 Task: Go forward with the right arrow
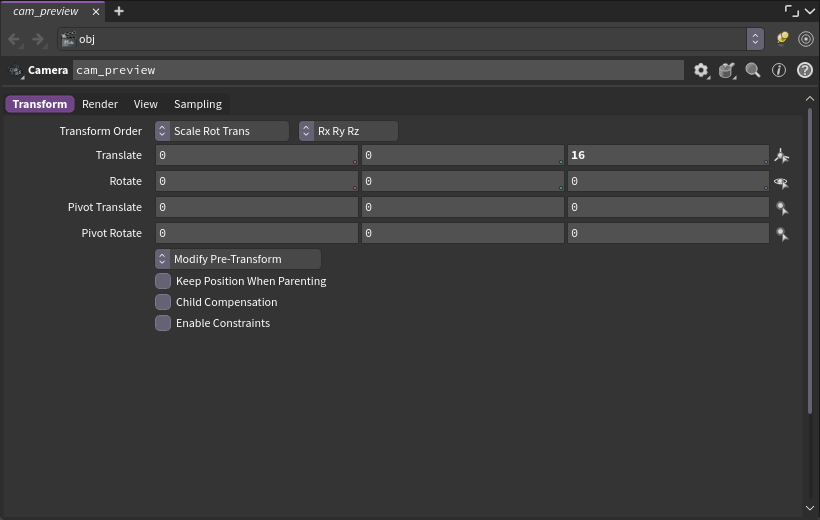pyautogui.click(x=39, y=39)
